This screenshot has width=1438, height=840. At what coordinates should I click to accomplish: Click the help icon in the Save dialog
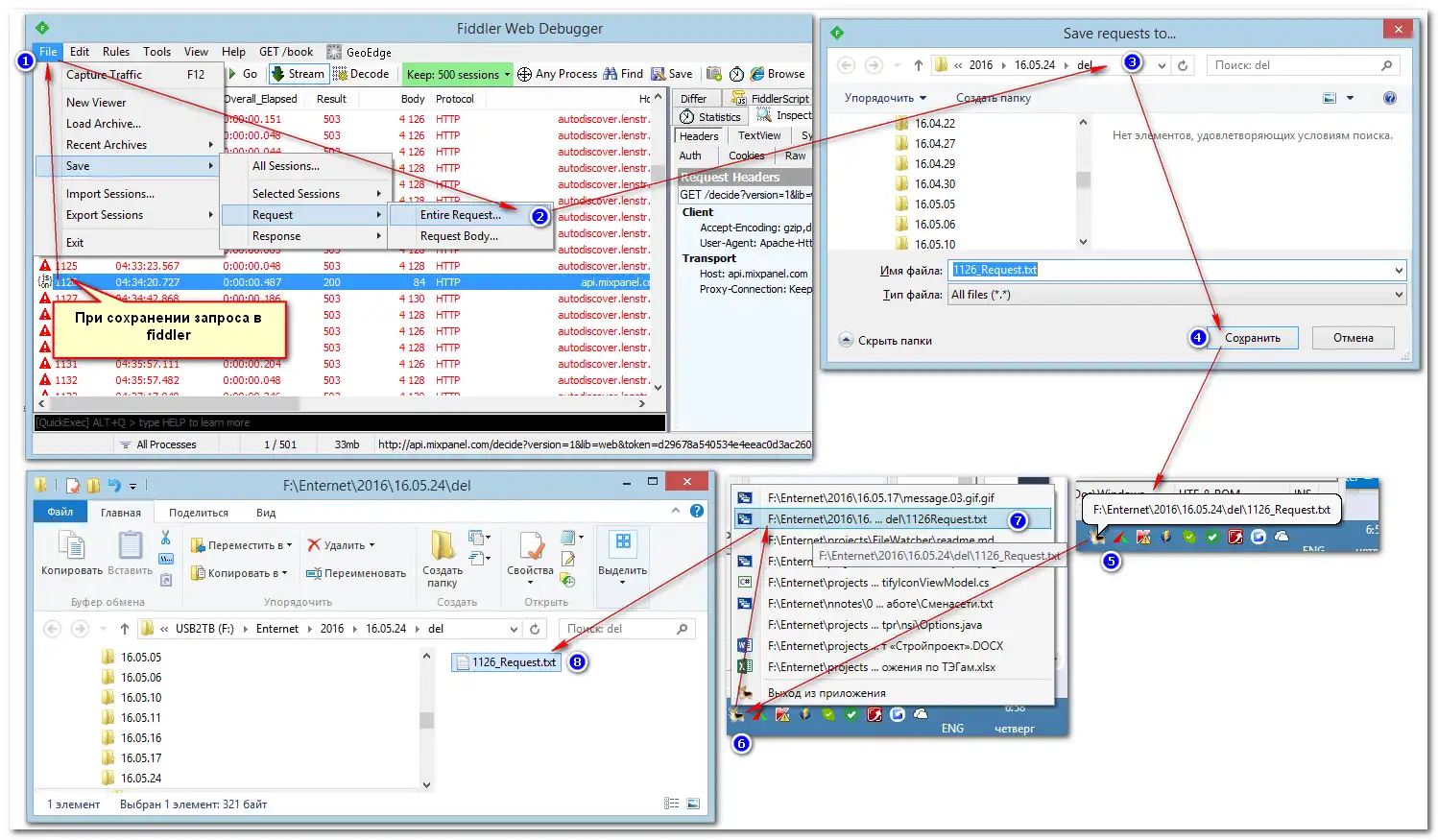coord(1389,98)
